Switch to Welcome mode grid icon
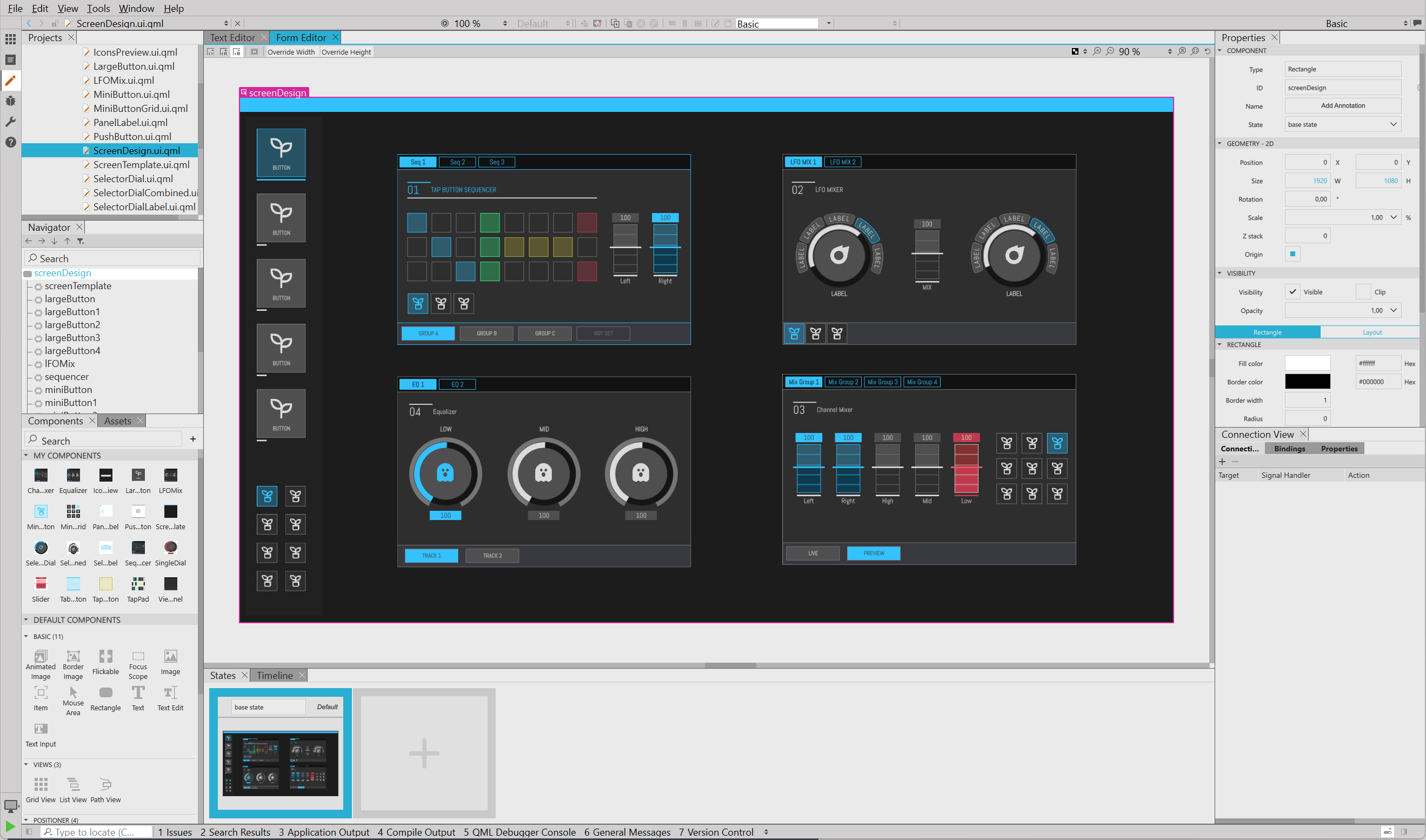 [10, 39]
